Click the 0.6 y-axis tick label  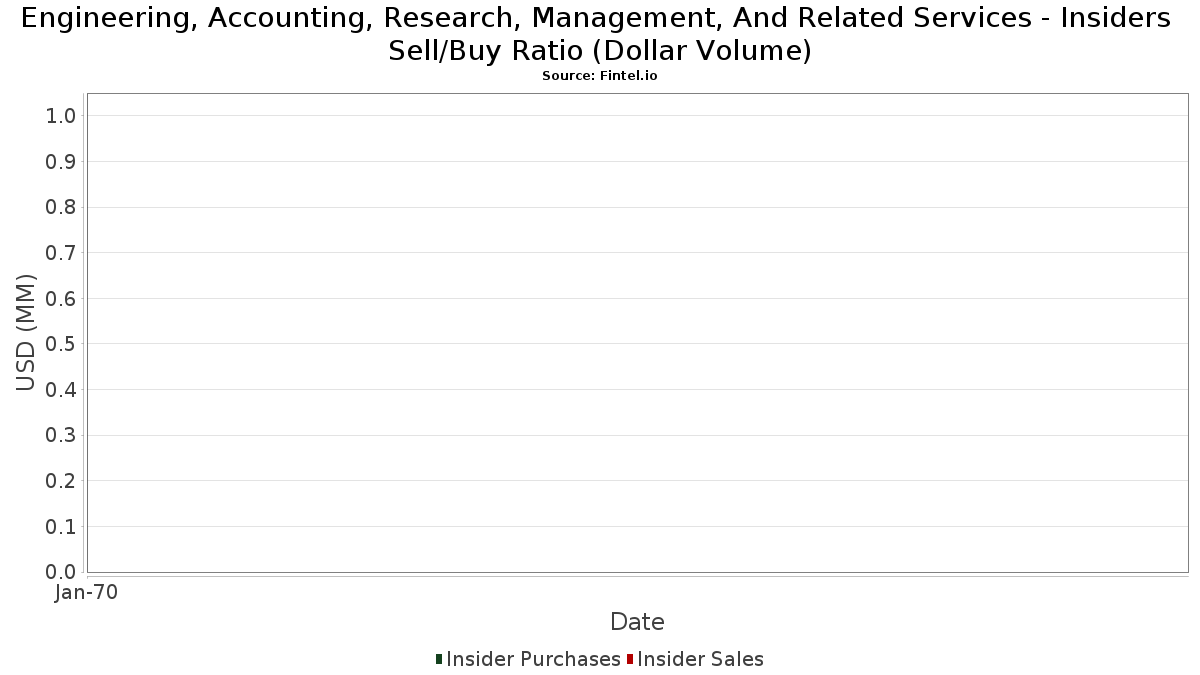point(61,299)
